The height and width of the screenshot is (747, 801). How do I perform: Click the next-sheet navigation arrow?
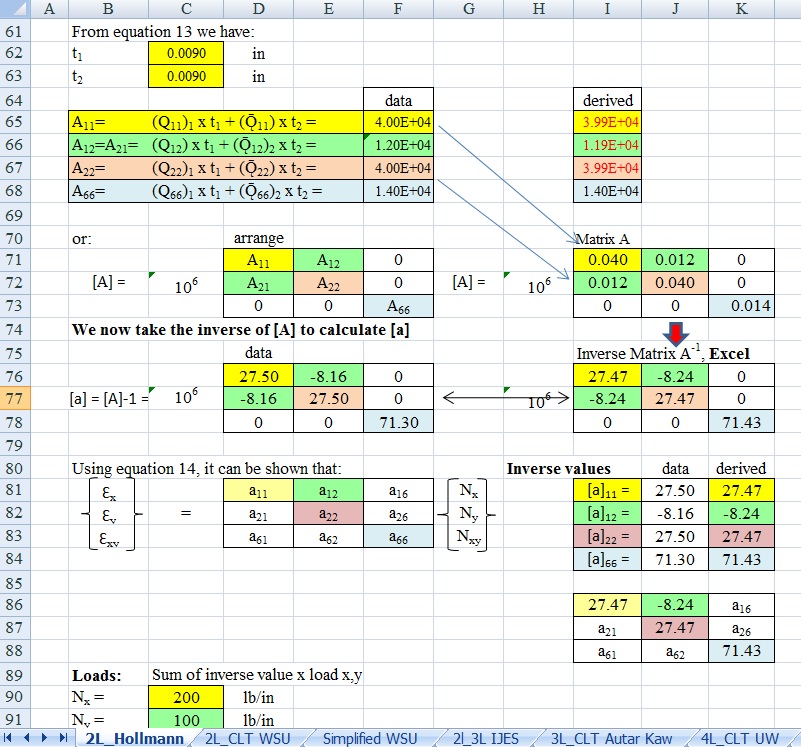pos(45,738)
